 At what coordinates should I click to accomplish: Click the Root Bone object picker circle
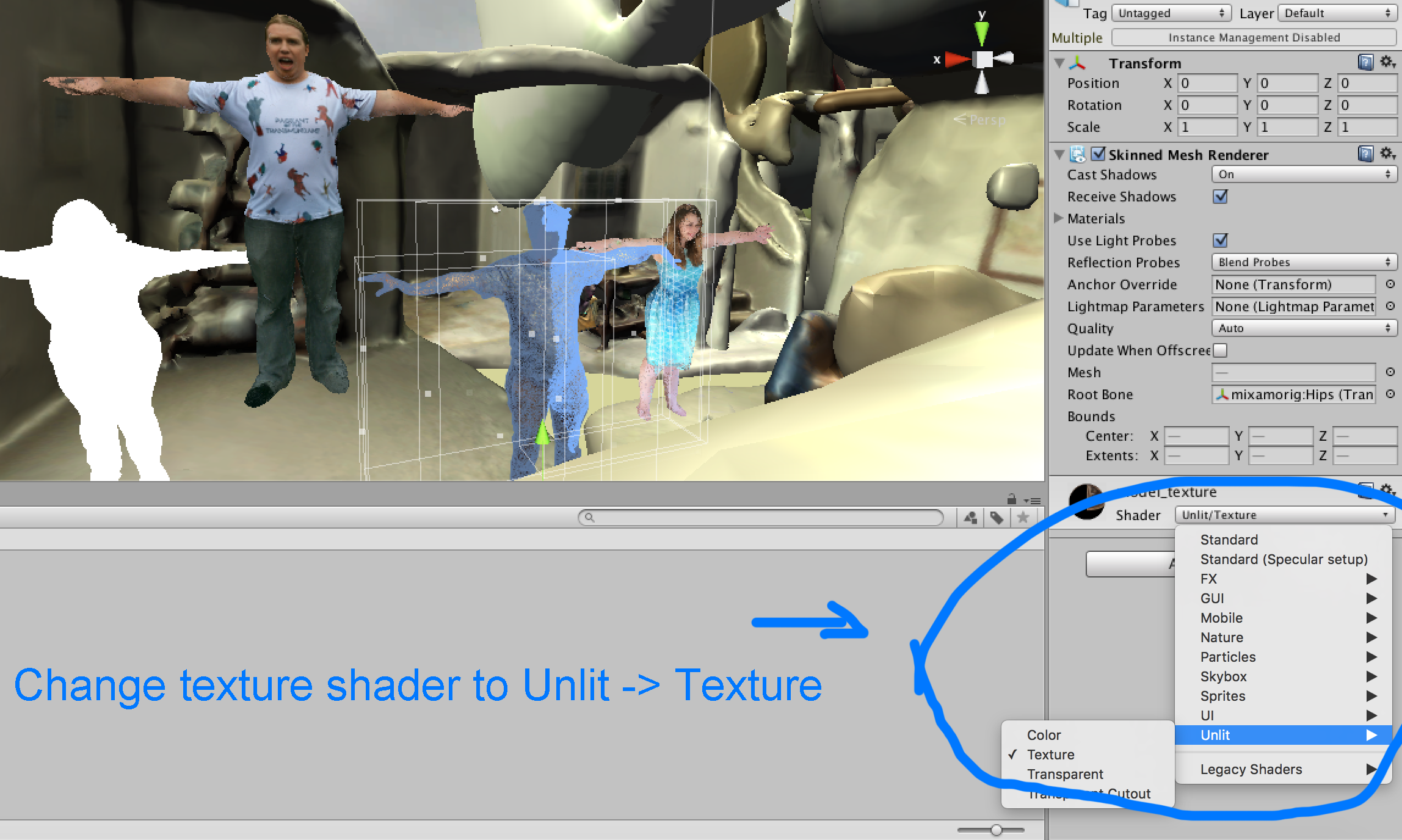pos(1390,394)
